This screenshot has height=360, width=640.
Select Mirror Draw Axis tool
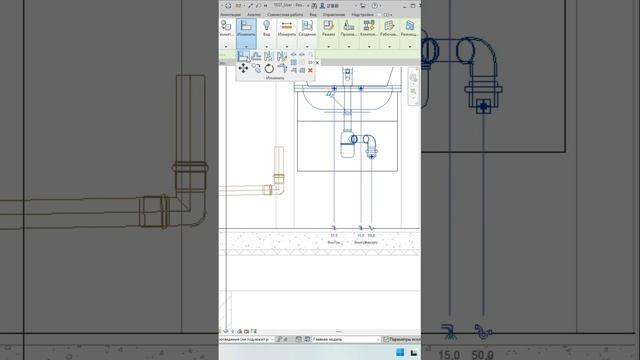282,56
